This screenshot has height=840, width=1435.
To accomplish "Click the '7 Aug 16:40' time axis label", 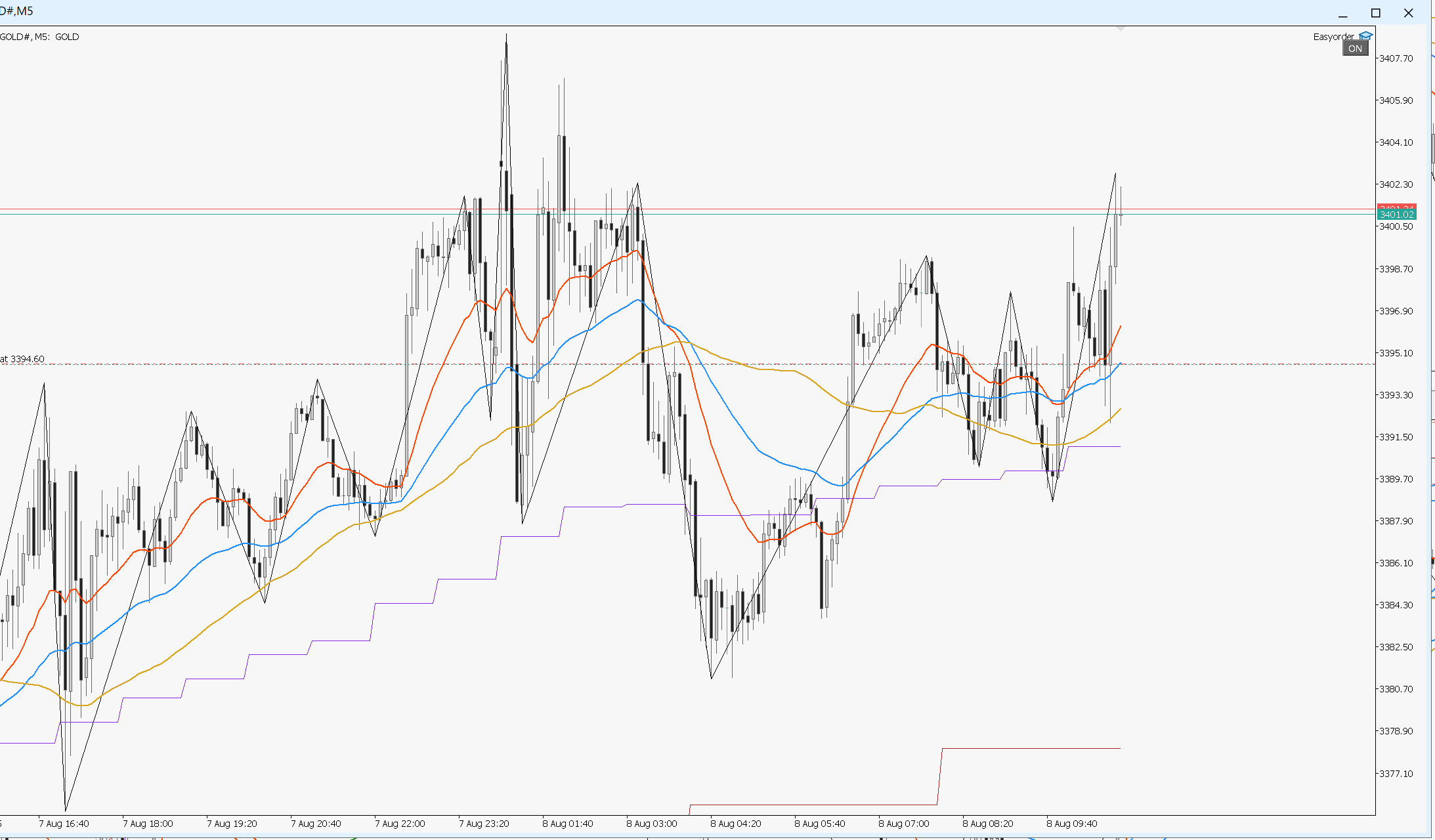I will pyautogui.click(x=64, y=824).
